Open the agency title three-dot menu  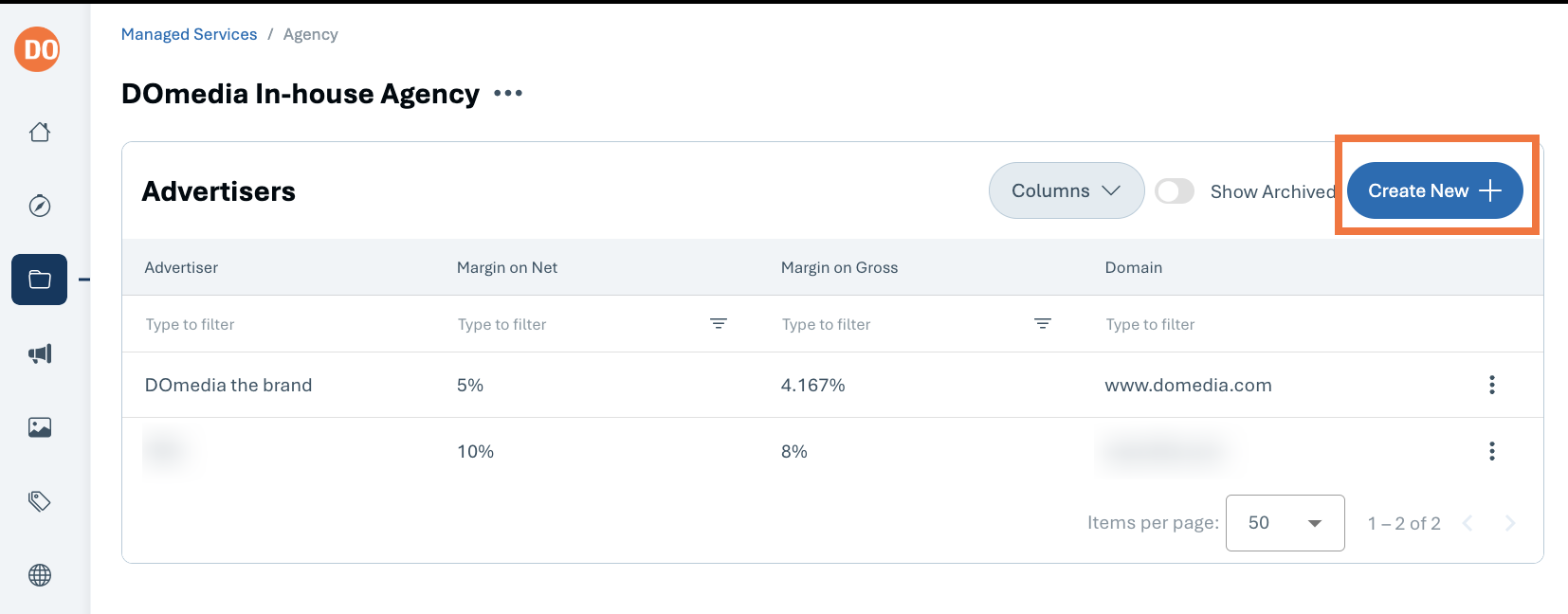[508, 93]
